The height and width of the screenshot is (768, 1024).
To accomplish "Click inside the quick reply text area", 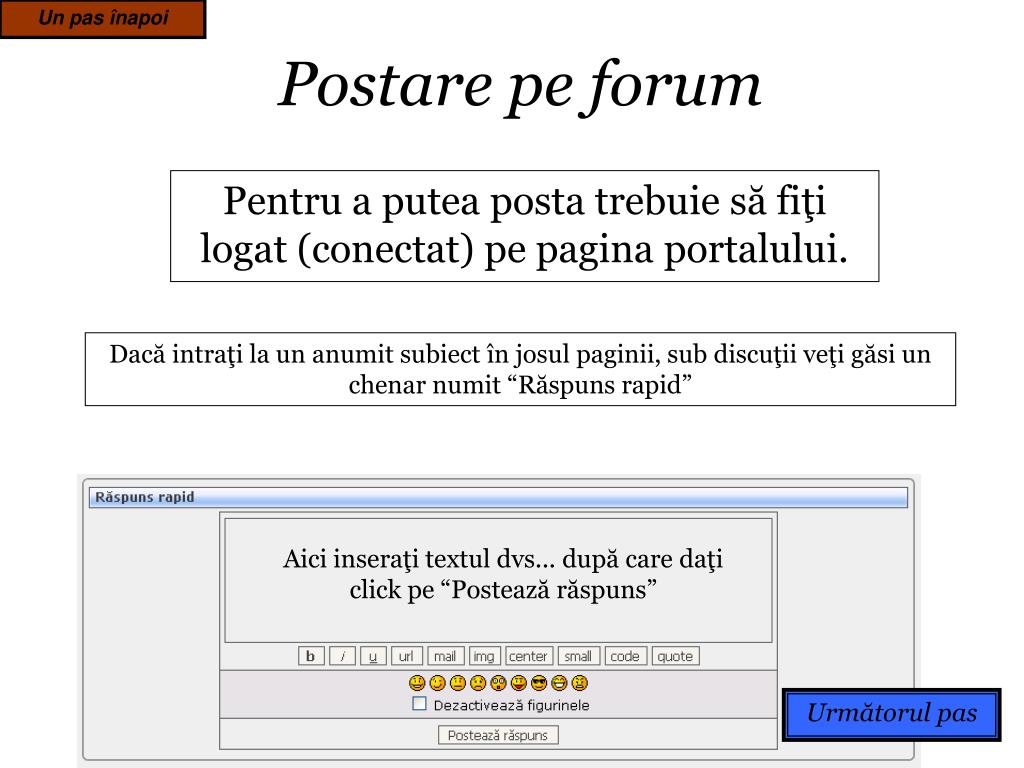I will coord(498,579).
